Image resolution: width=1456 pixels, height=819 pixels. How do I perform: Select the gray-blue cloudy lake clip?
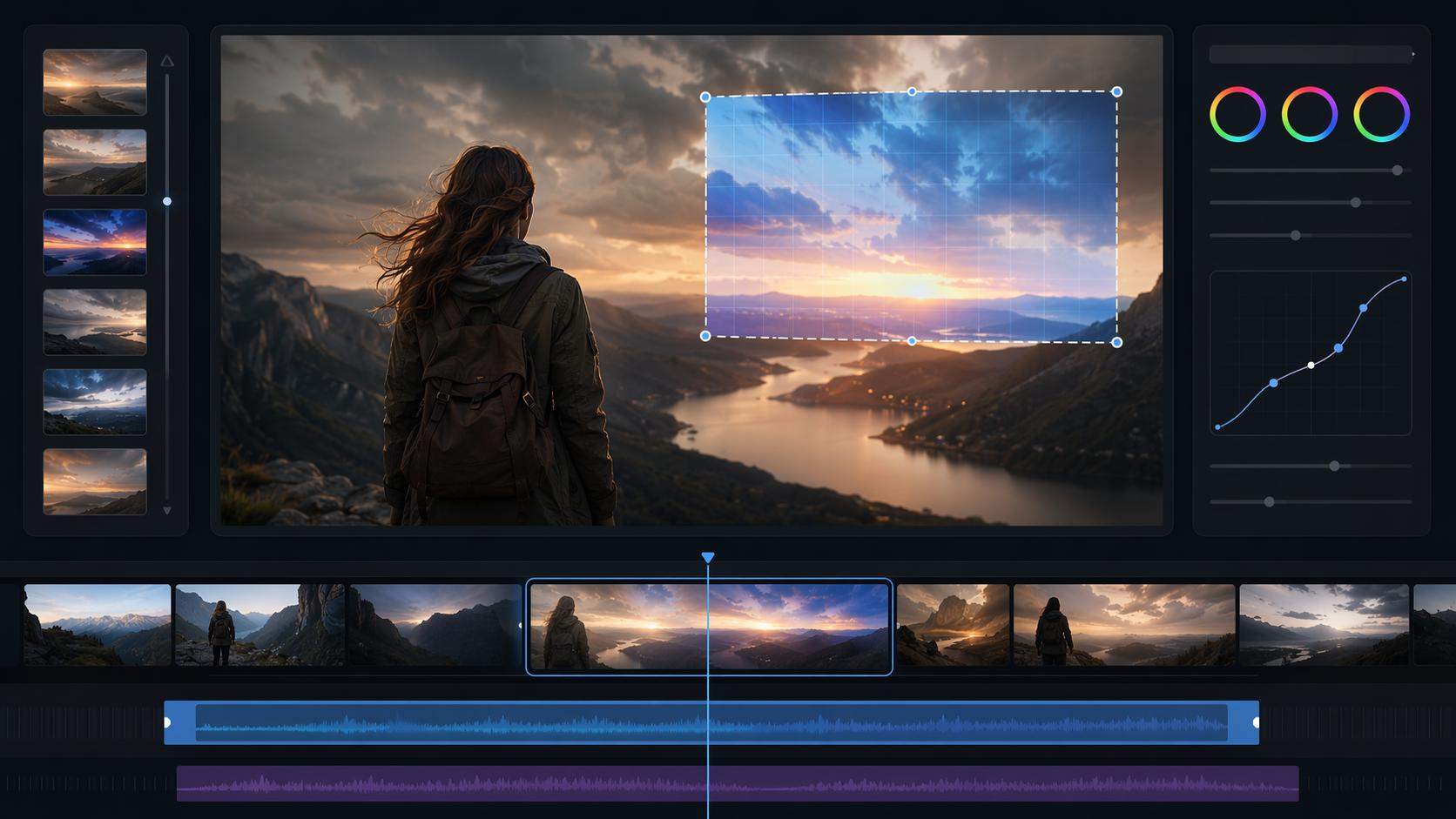coord(1324,625)
